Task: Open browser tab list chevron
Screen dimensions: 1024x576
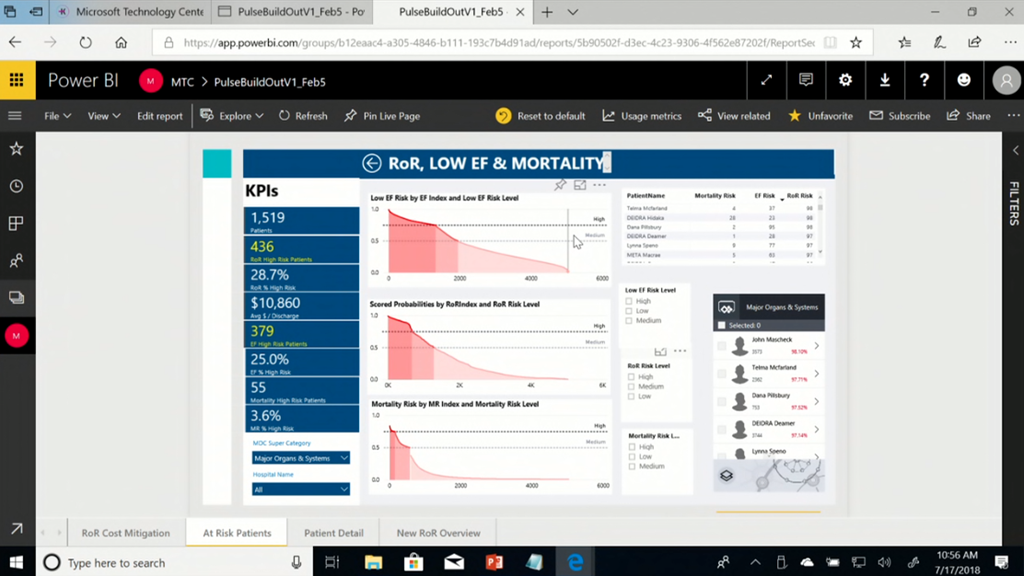Action: [x=573, y=12]
